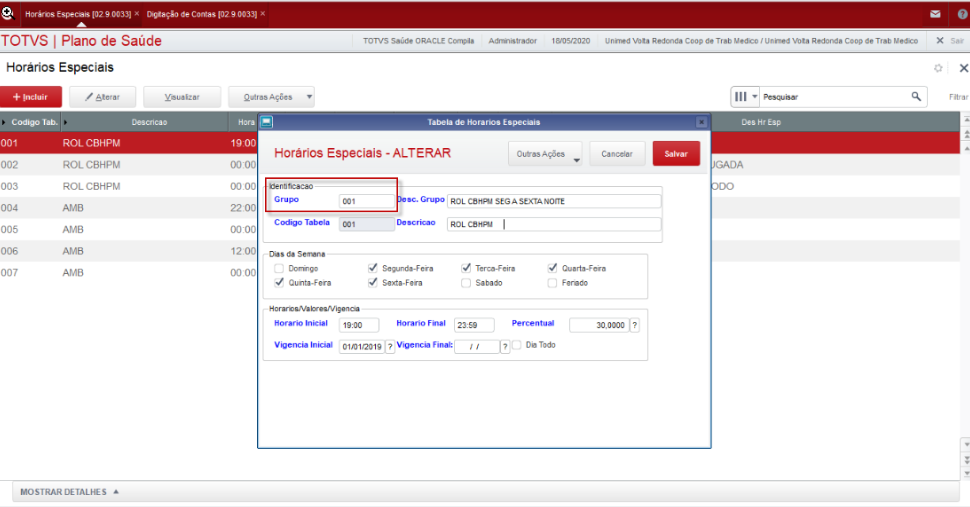Click the Vigencia Inicial date field
This screenshot has height=507, width=970.
point(361,347)
